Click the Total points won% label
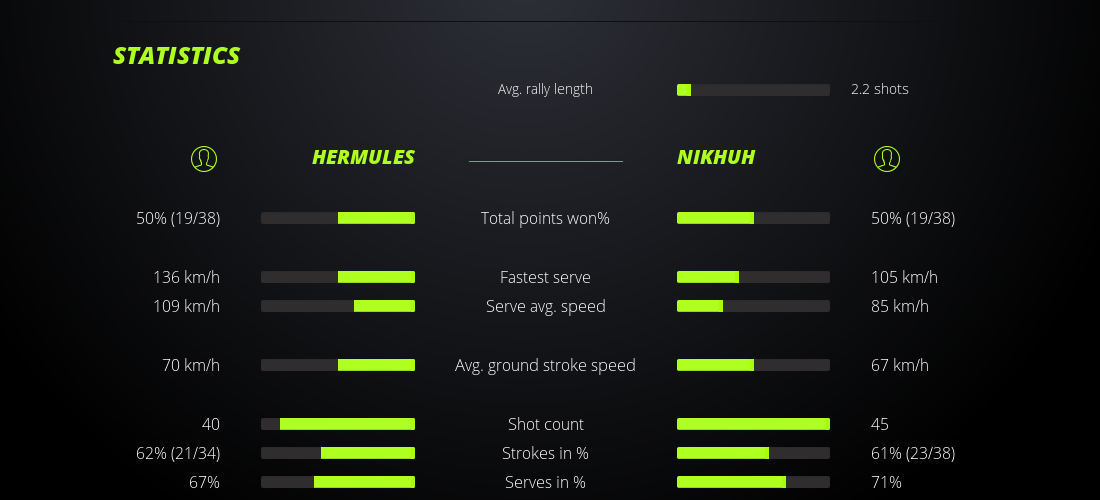The width and height of the screenshot is (1100, 500). click(x=545, y=218)
